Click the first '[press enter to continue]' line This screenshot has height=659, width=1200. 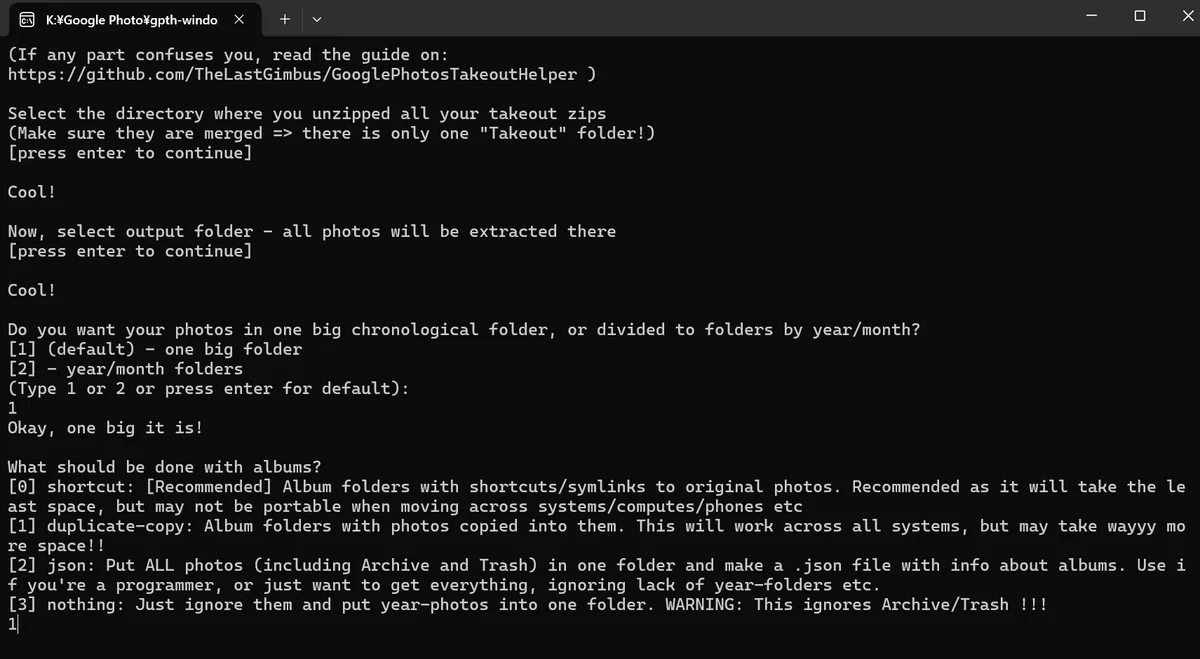pyautogui.click(x=130, y=153)
